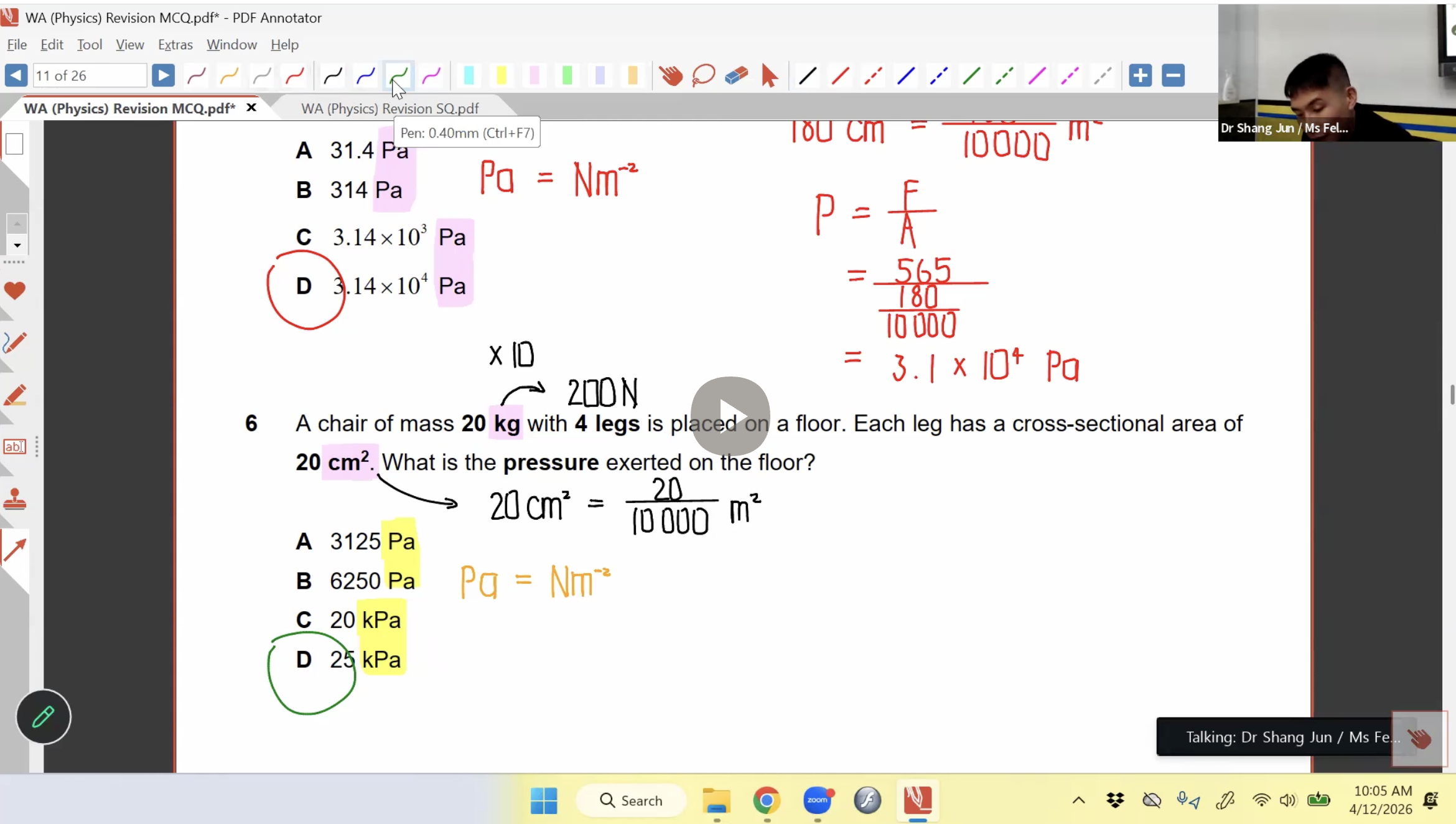
Task: Activate the Select arrow pointer tool
Action: [769, 75]
